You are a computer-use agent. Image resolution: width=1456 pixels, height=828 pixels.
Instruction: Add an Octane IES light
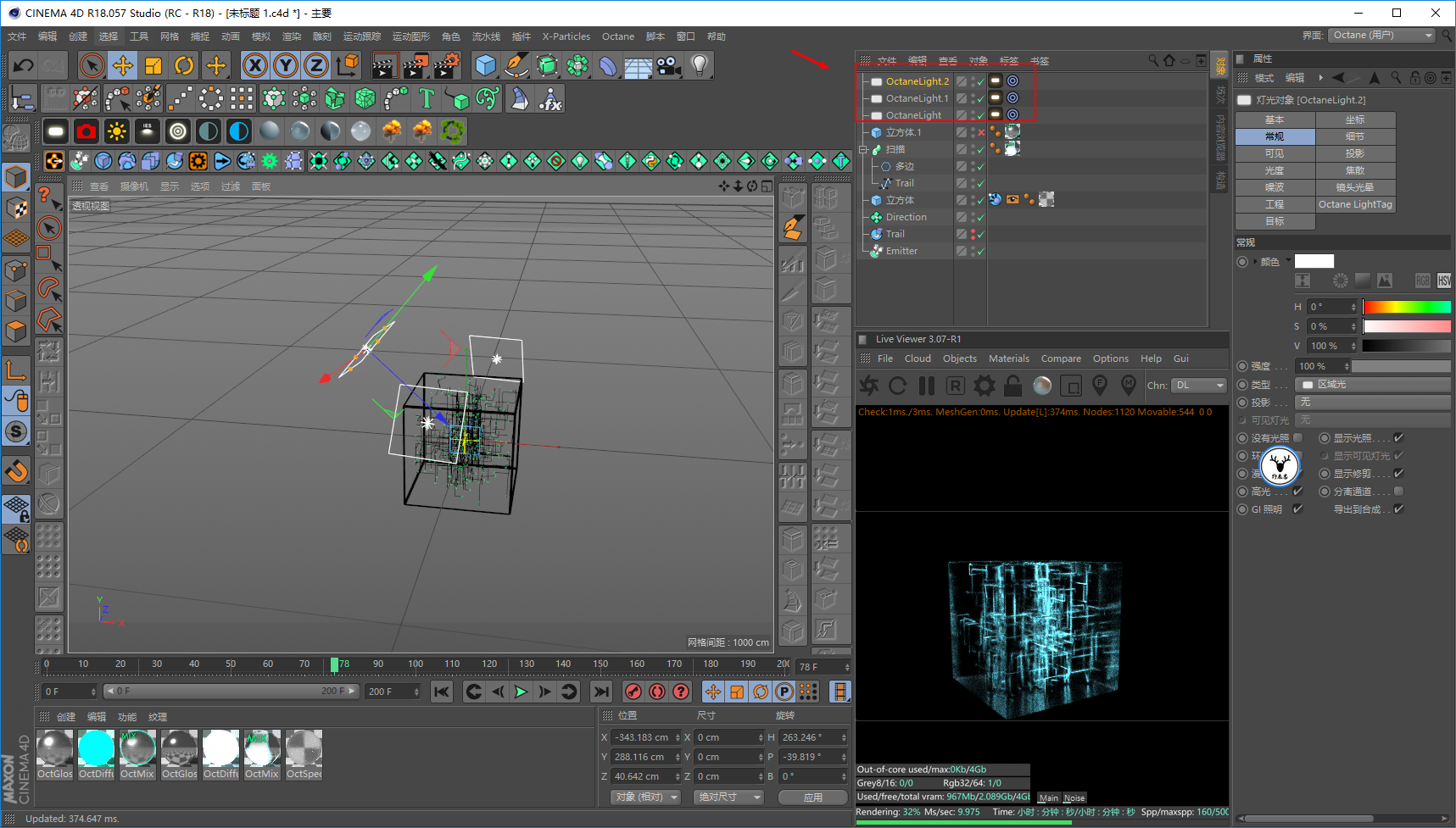point(148,131)
